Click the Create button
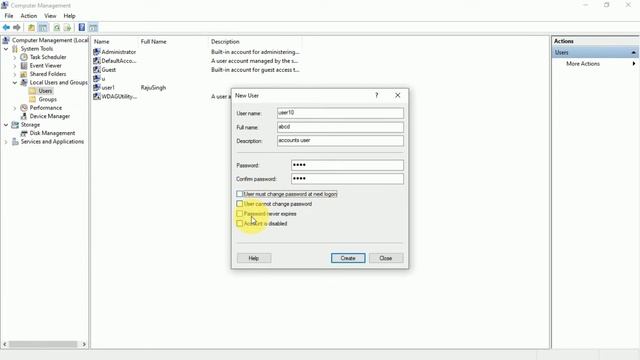 click(x=348, y=258)
